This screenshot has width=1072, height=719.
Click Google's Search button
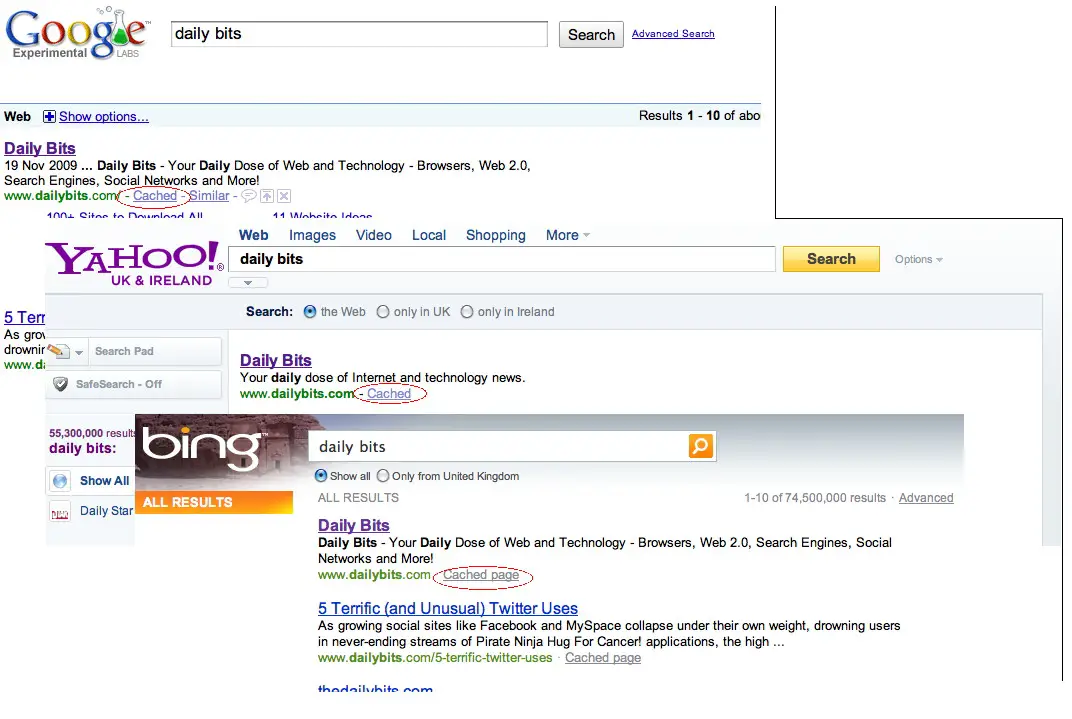click(x=591, y=35)
